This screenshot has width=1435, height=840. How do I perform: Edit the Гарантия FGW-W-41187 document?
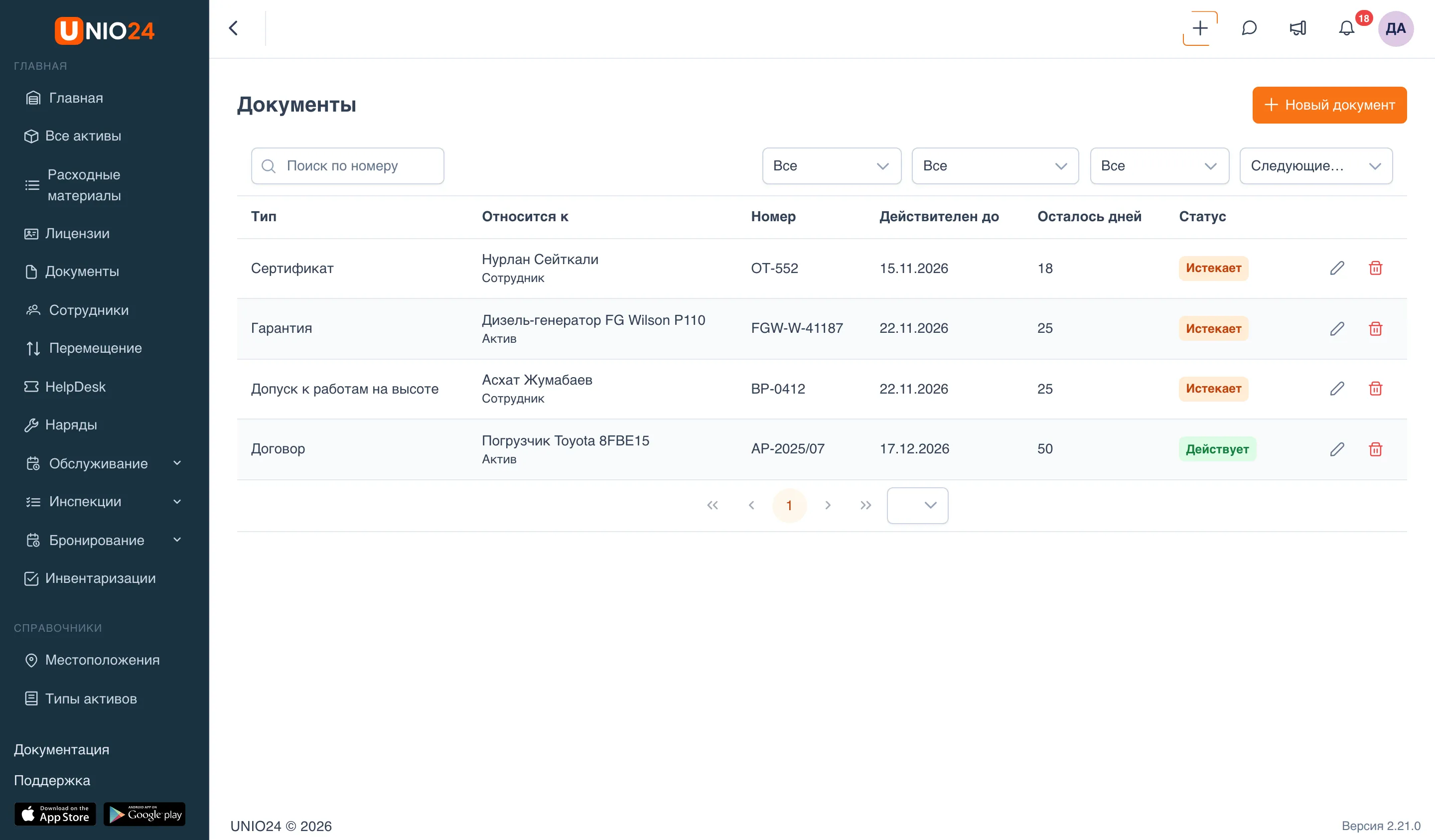[1337, 329]
